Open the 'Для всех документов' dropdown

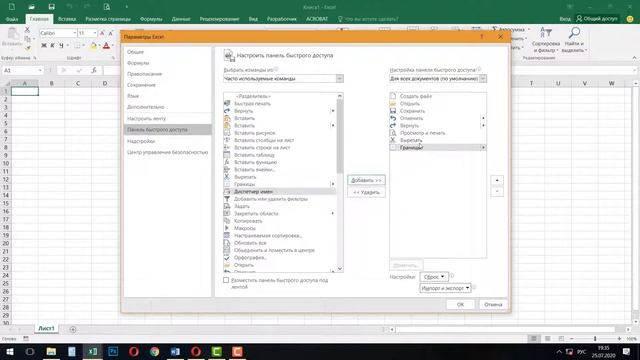pyautogui.click(x=483, y=78)
